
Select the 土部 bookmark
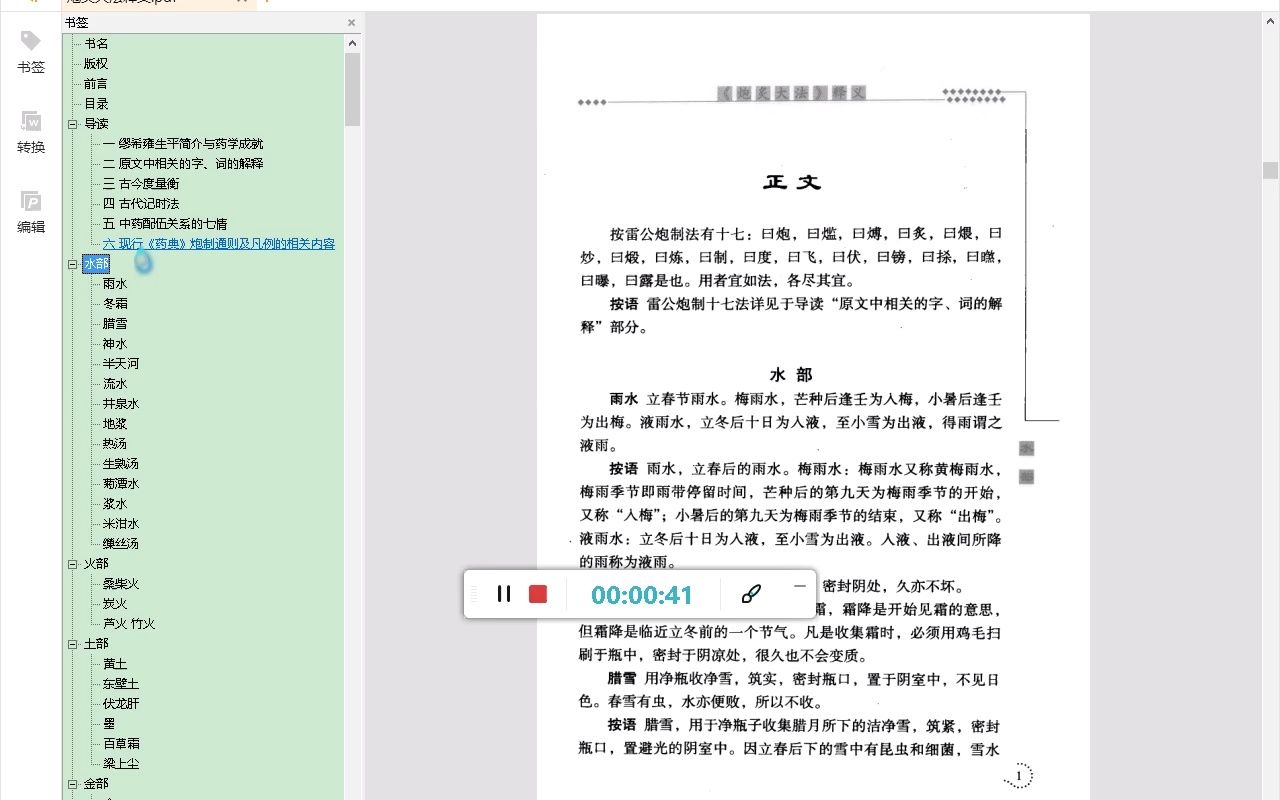(96, 643)
